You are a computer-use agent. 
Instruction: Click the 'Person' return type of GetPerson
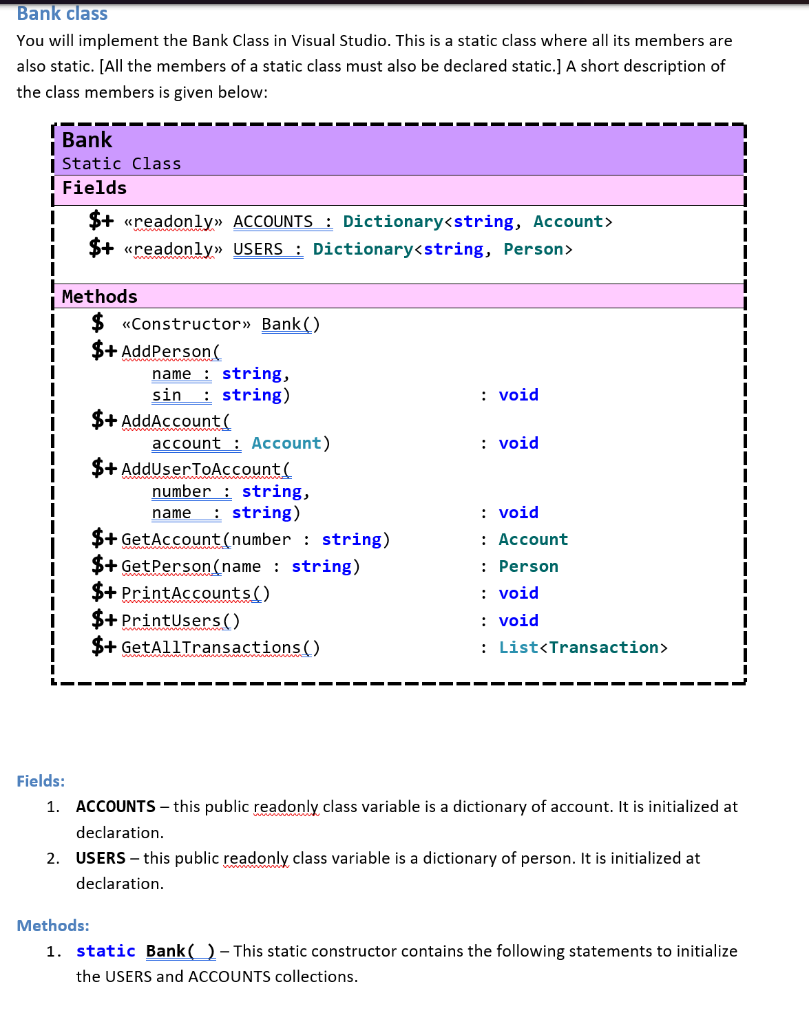tap(528, 566)
